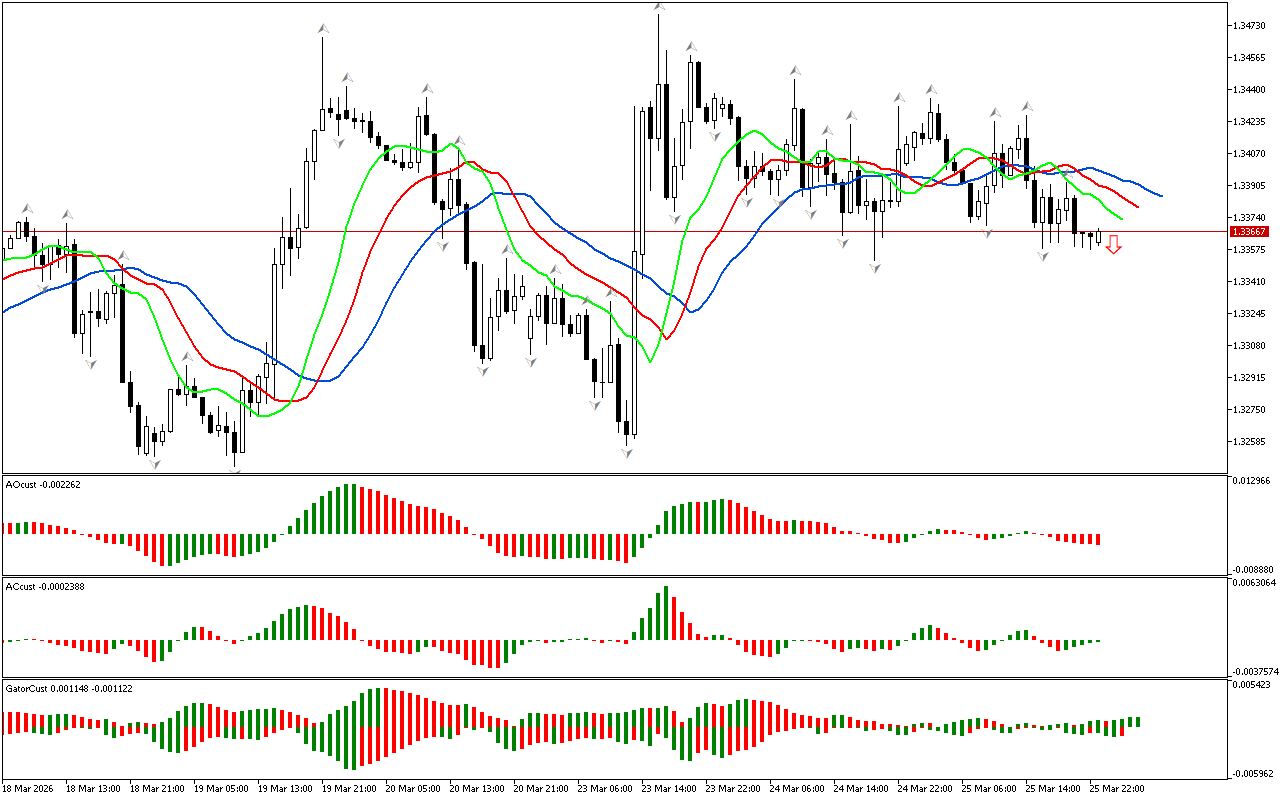Select the red Alligator teeth line's right end

(1136, 206)
